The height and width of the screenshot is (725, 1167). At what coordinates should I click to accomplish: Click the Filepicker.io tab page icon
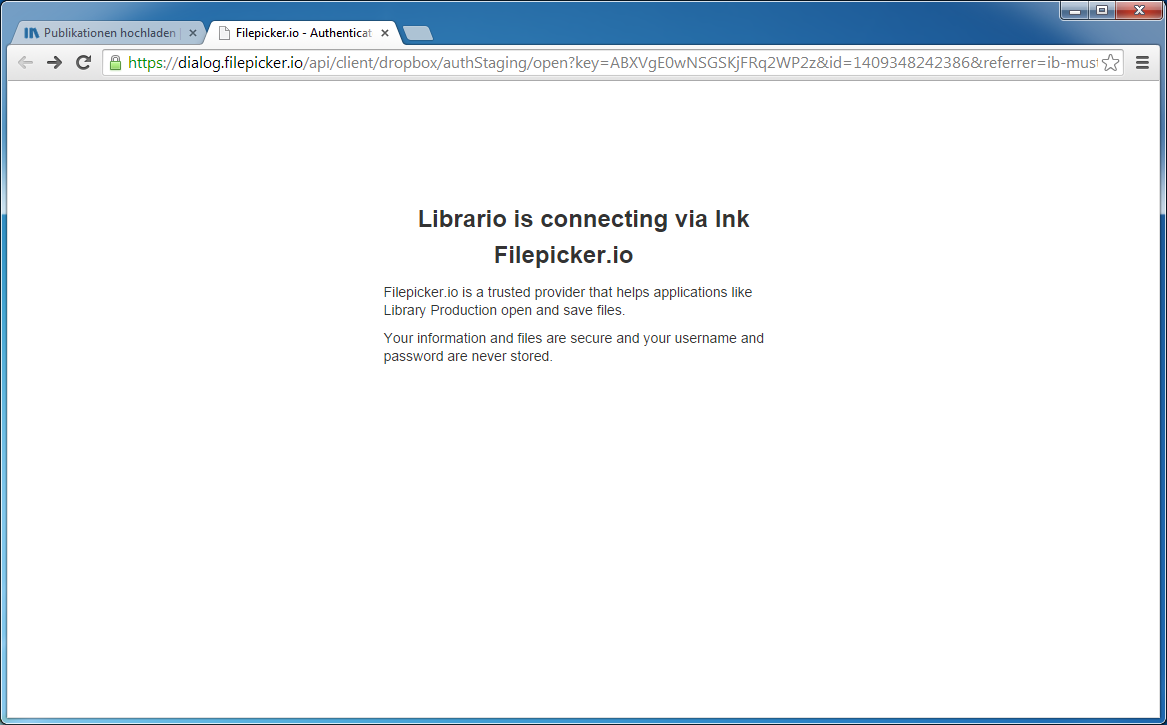point(224,33)
